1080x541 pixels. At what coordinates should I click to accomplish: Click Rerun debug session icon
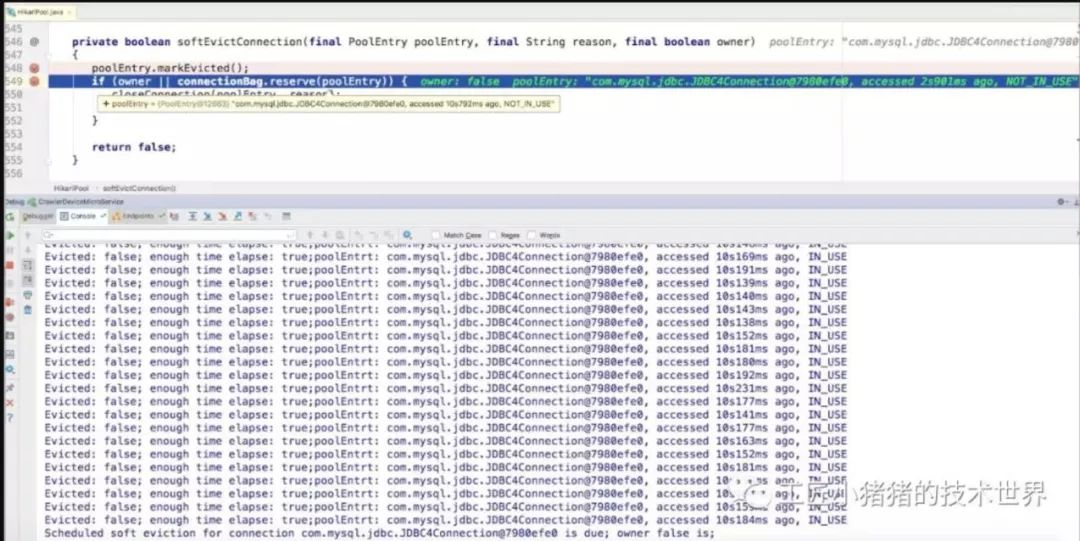(x=10, y=216)
